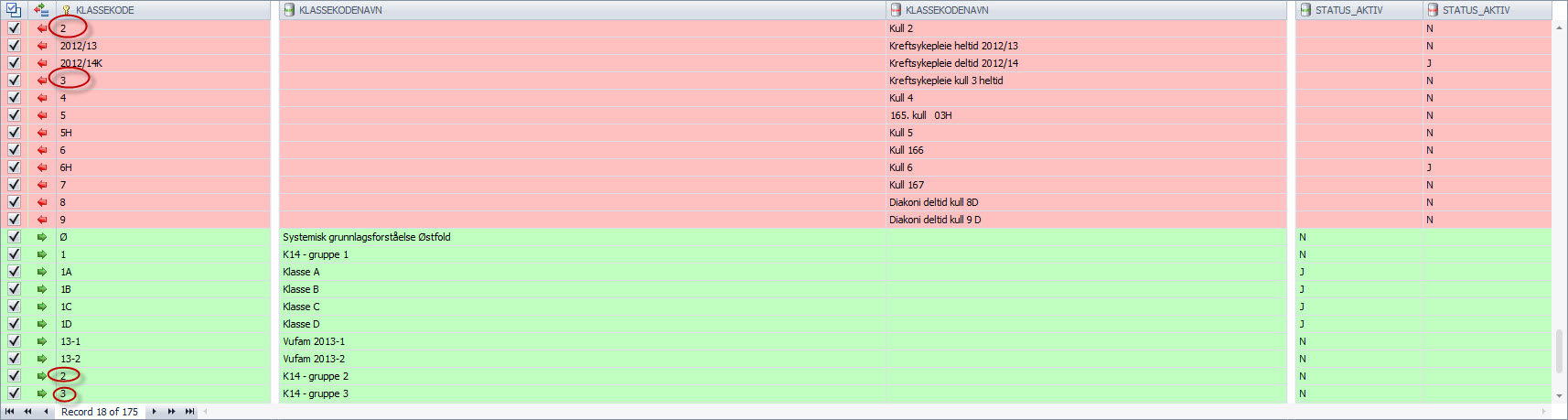Click the red left arrow in row 2012/14K
The image size is (1568, 420).
coord(42,63)
